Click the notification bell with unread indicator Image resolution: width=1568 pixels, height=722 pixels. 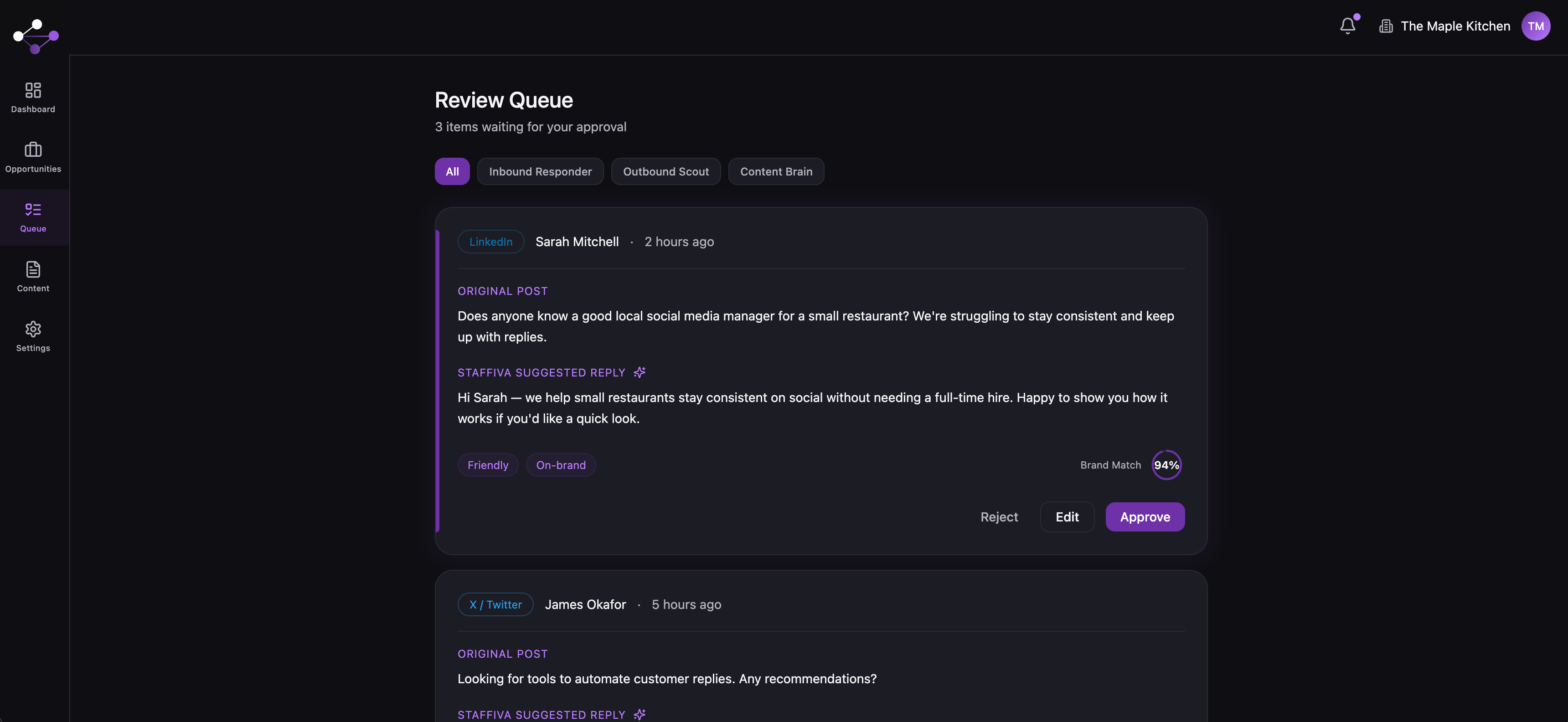(1348, 26)
